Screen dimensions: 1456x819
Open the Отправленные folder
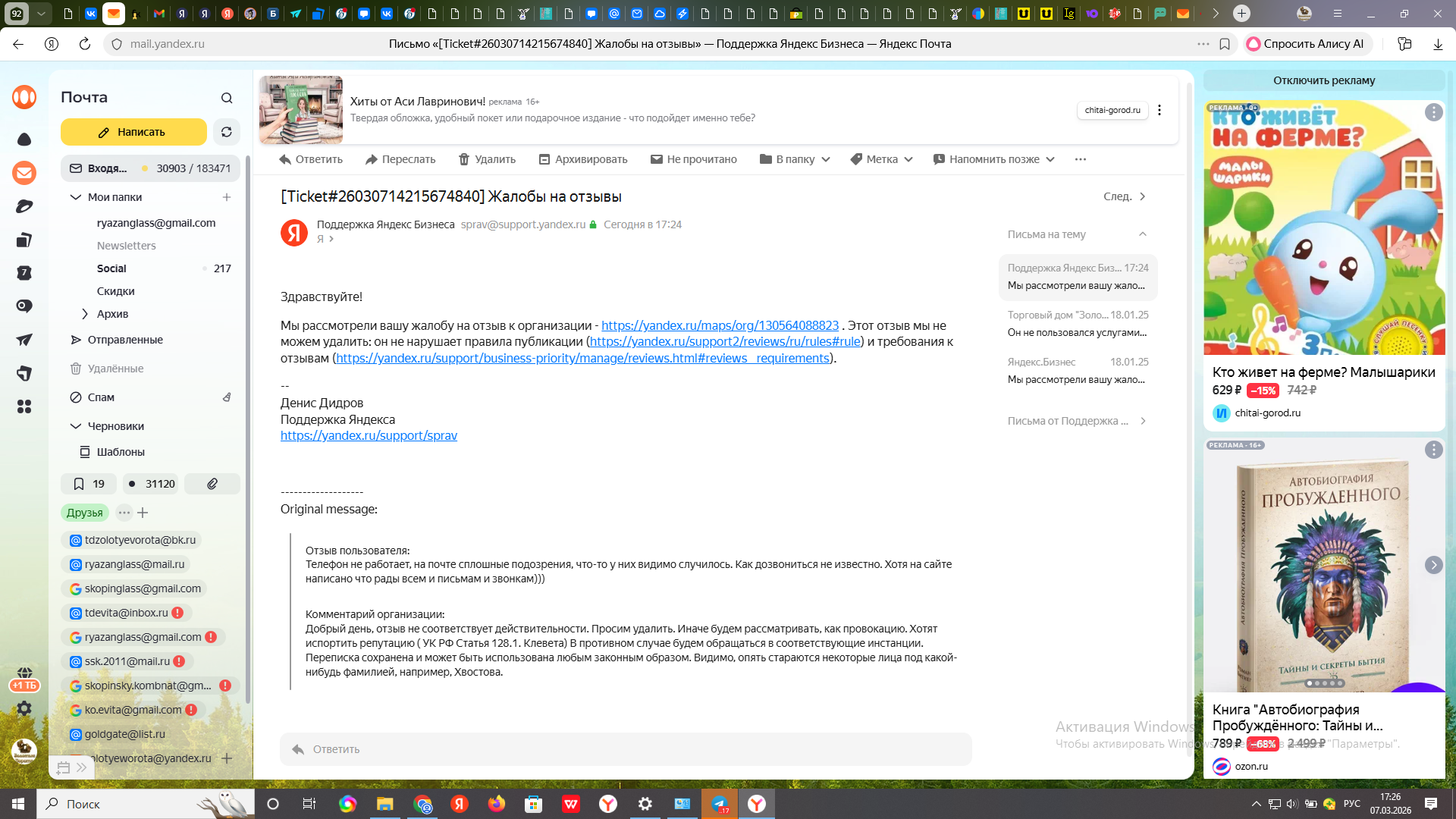[125, 340]
